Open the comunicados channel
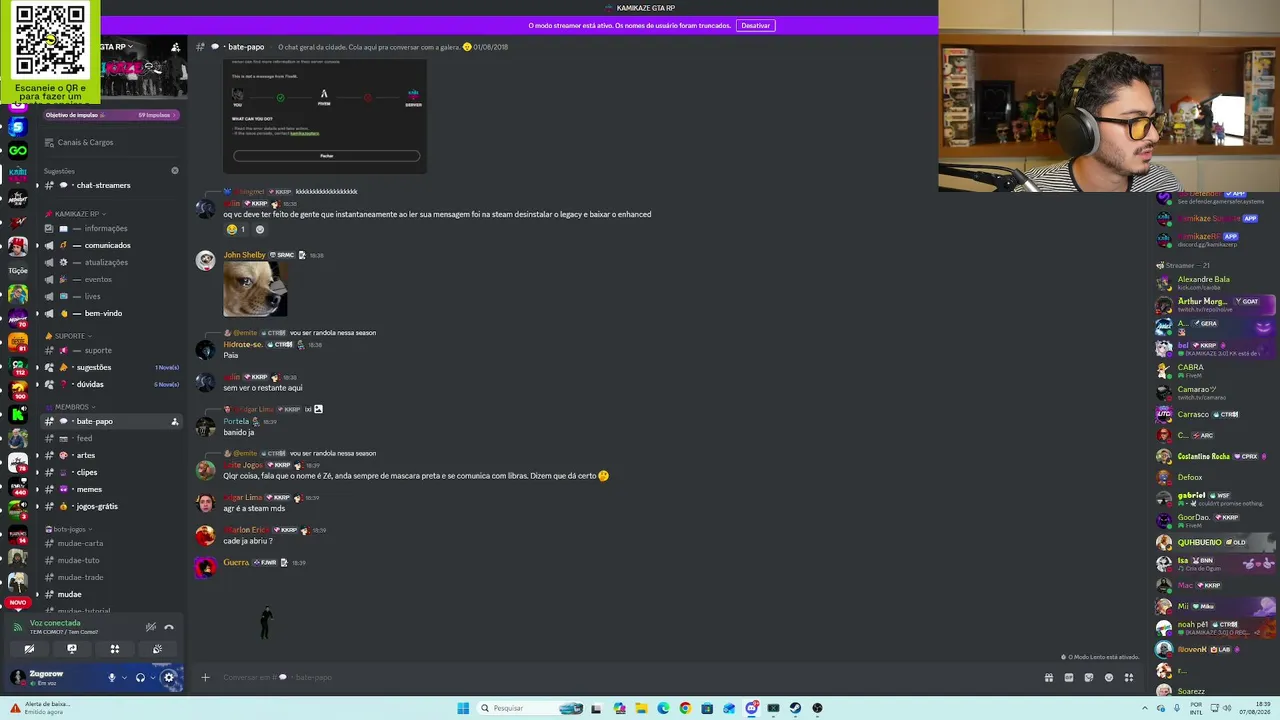This screenshot has width=1280, height=720. 110,245
